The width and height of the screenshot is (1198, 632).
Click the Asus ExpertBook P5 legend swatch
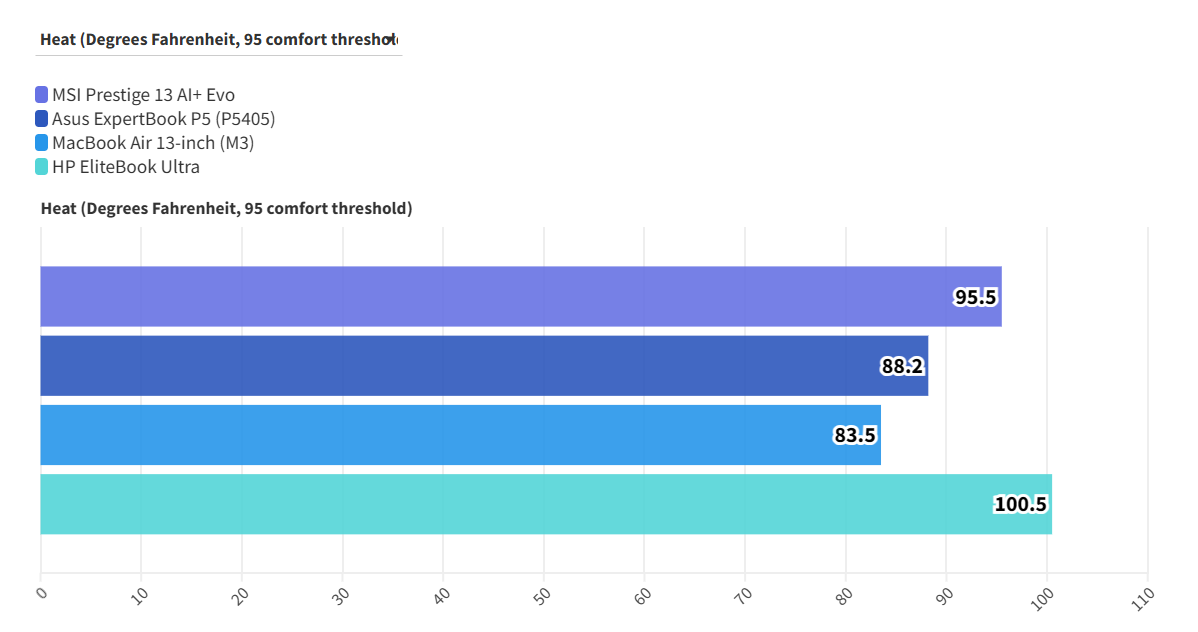[42, 119]
